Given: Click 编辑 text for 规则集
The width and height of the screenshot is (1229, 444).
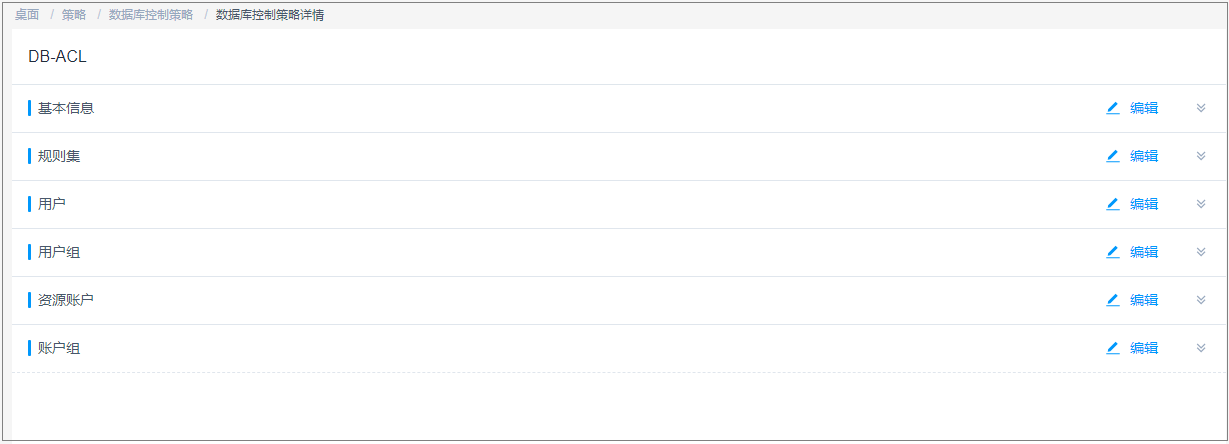Looking at the screenshot, I should [1144, 156].
